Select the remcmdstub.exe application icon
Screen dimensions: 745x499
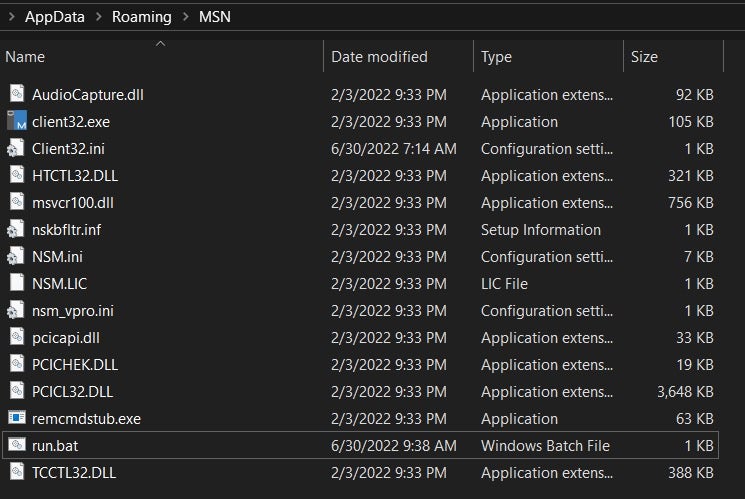pos(16,418)
